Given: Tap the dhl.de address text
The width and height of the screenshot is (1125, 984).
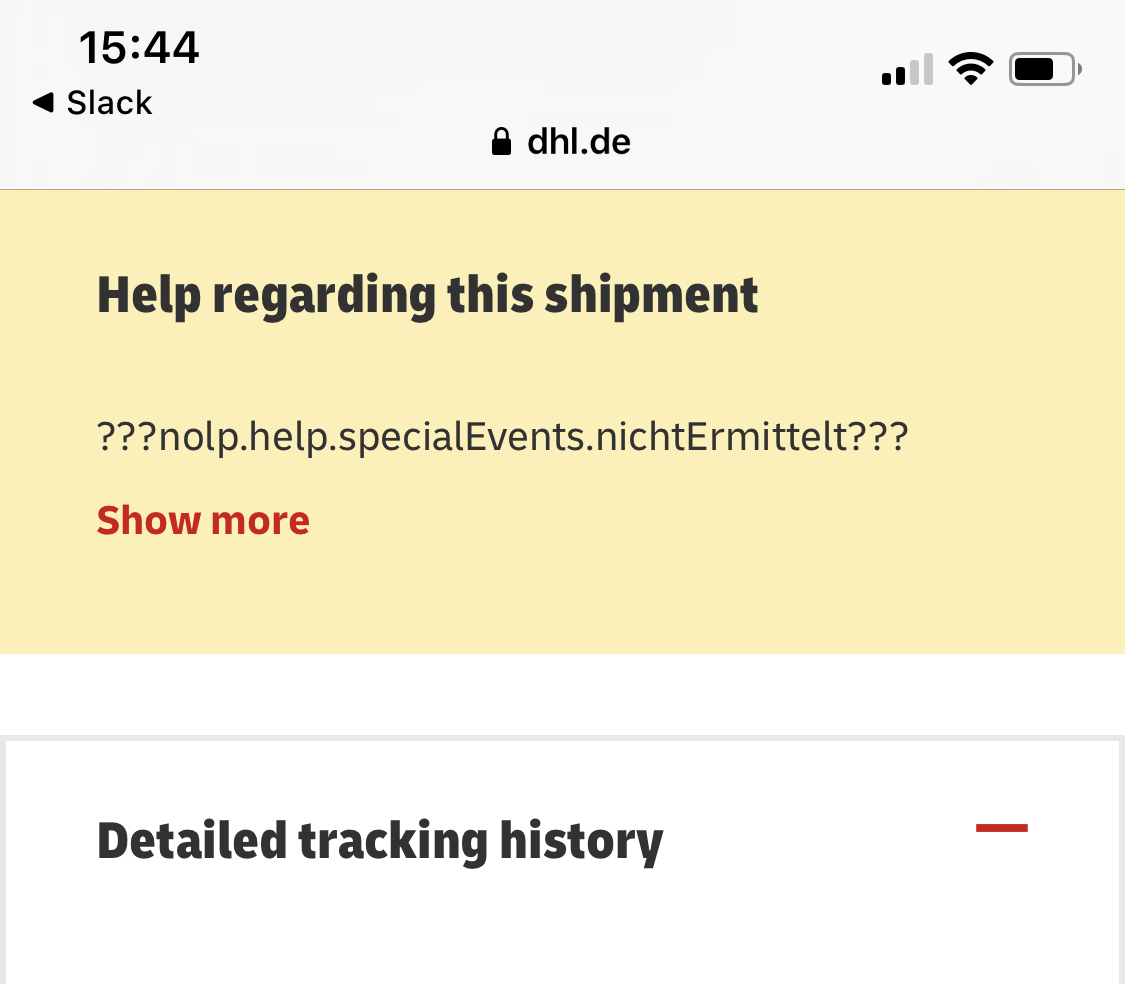Looking at the screenshot, I should point(578,142).
